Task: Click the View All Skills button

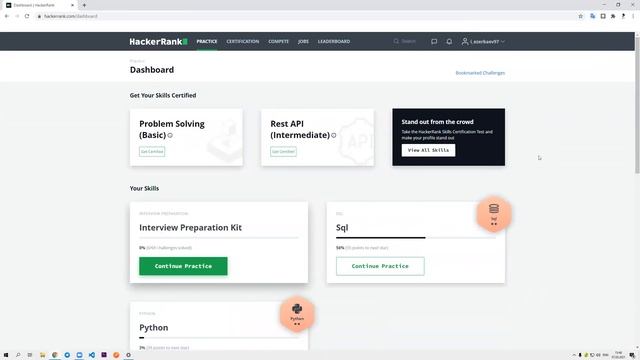Action: [428, 150]
